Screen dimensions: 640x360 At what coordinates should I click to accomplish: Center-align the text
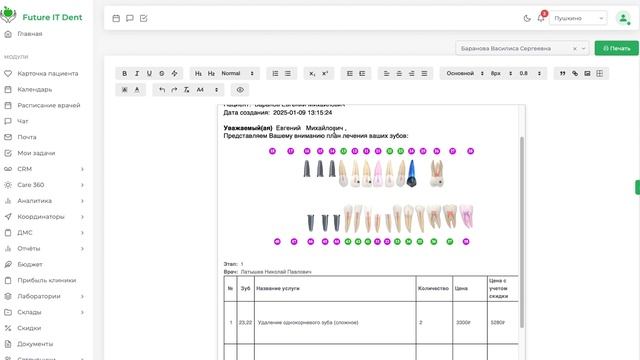399,73
